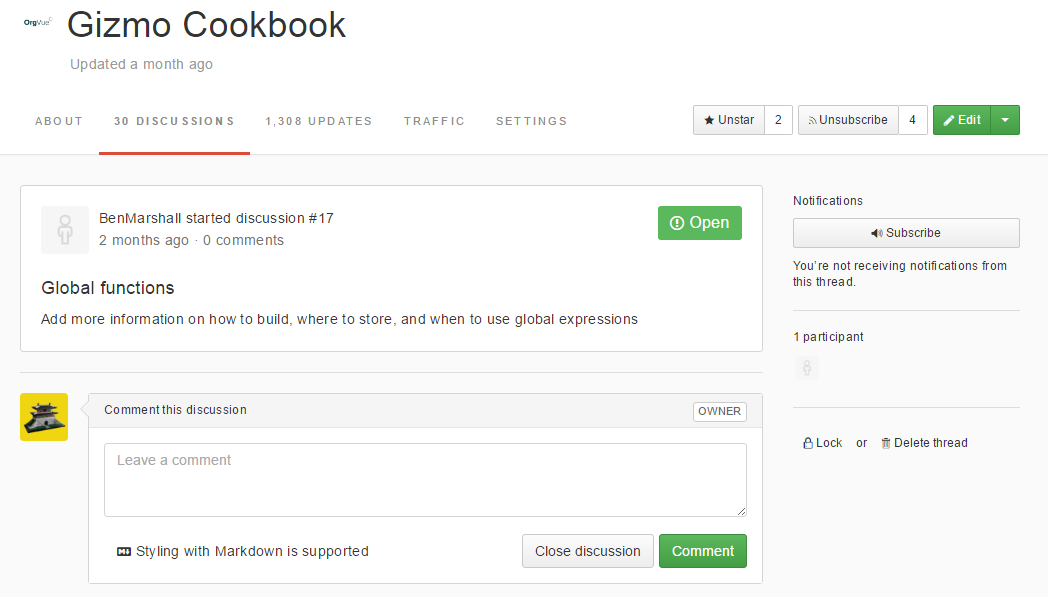Open the About tab
This screenshot has height=597, width=1048.
(x=59, y=121)
